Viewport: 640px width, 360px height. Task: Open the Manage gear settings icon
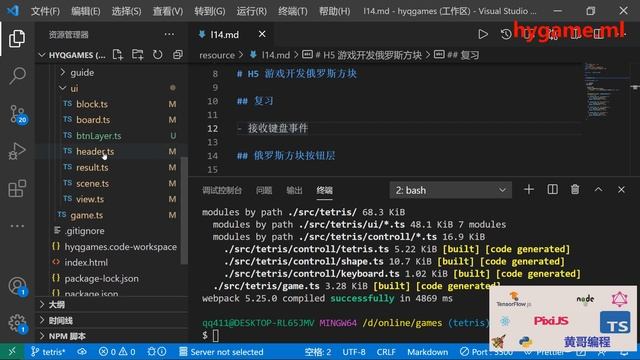17,323
